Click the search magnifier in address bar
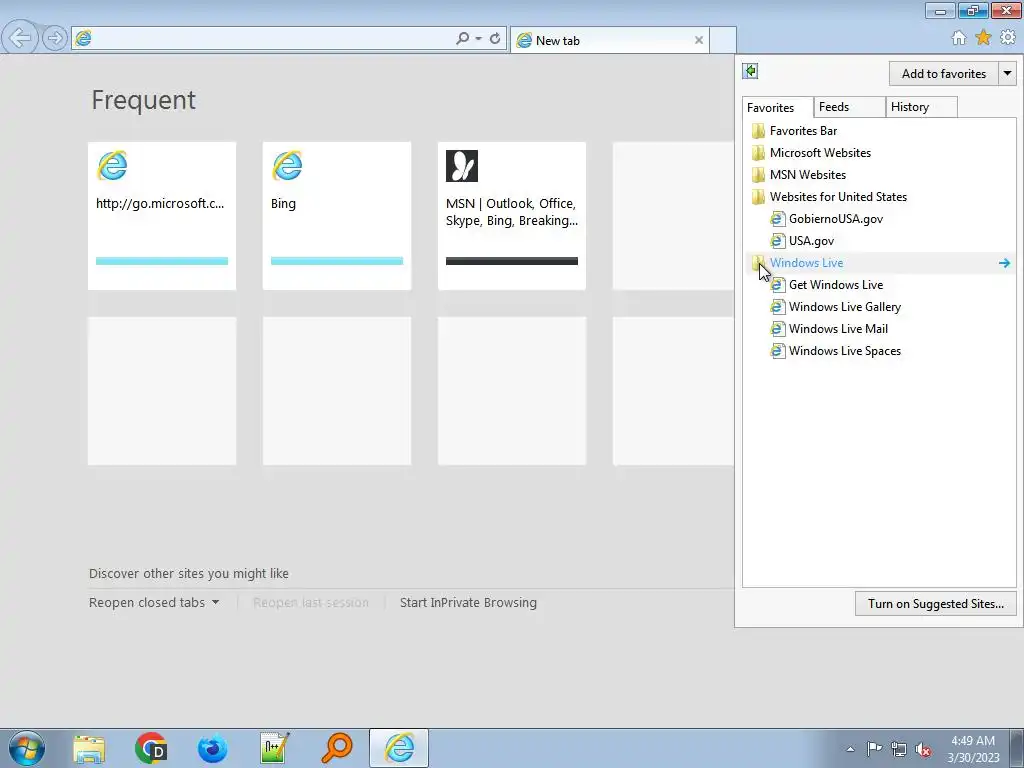 point(462,39)
